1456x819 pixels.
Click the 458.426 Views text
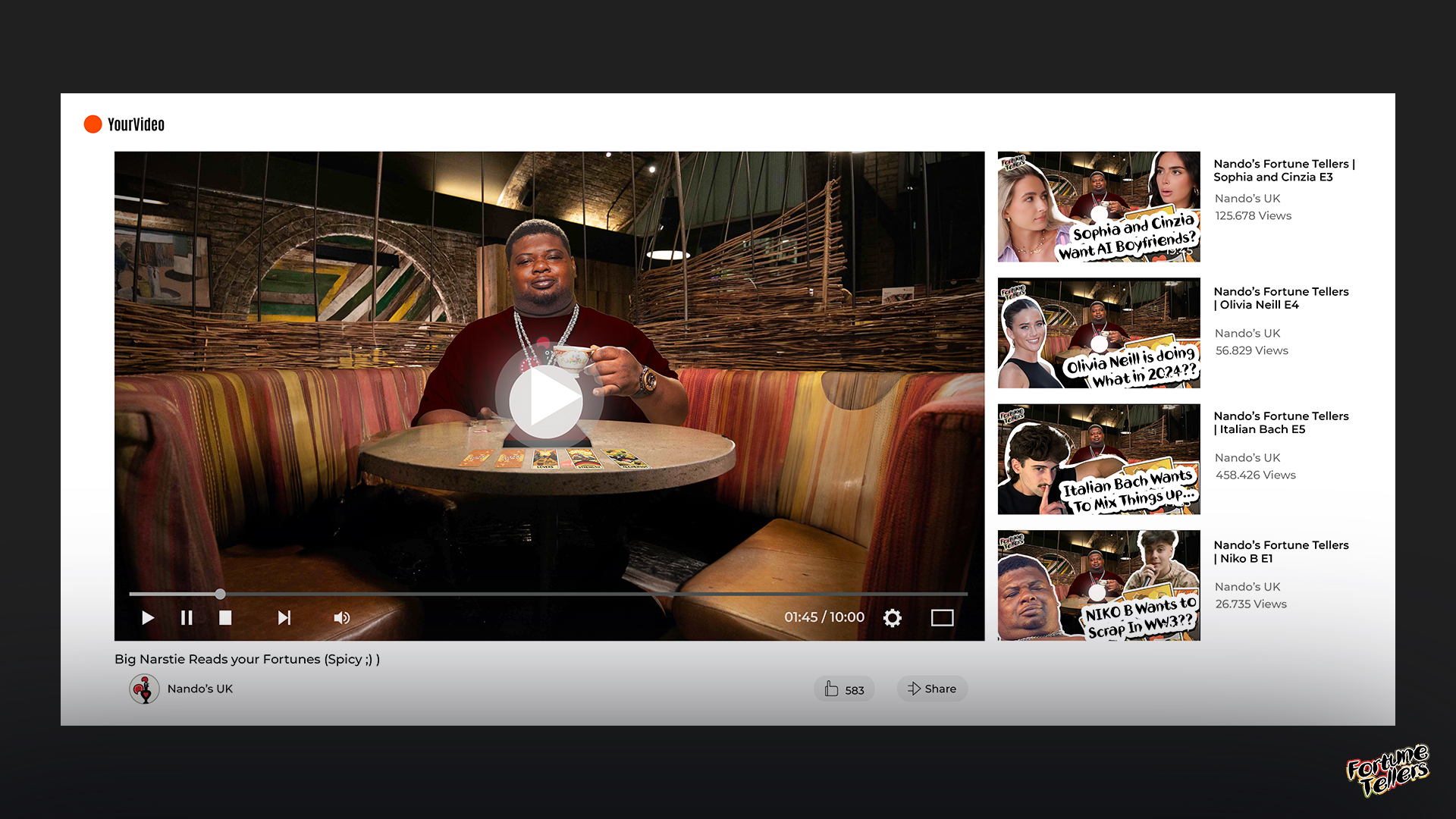pos(1256,475)
